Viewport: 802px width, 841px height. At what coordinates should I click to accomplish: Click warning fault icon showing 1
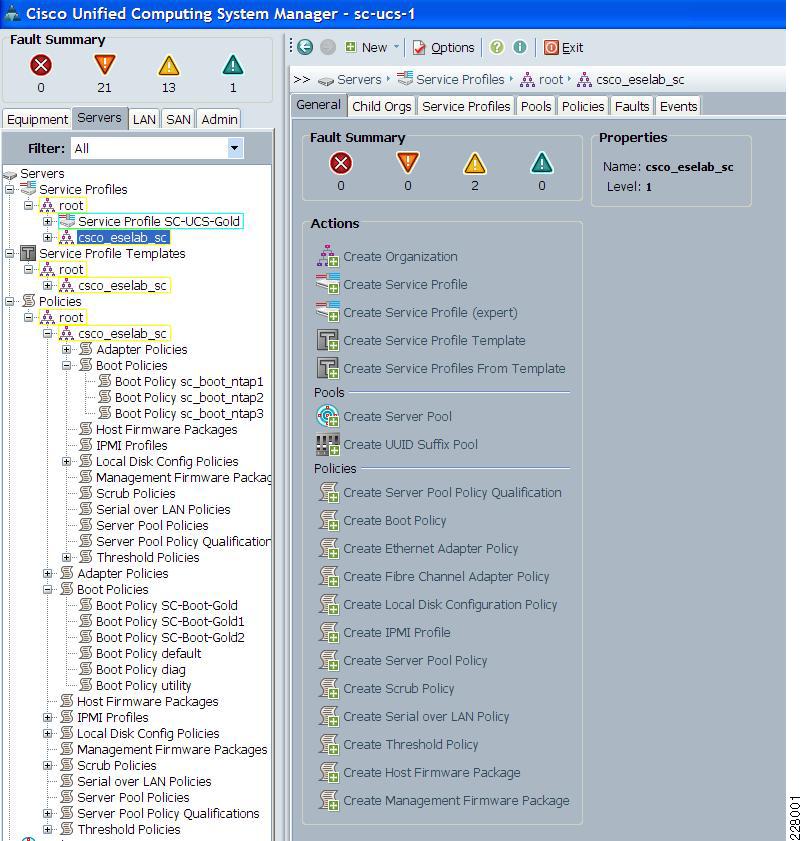point(233,65)
